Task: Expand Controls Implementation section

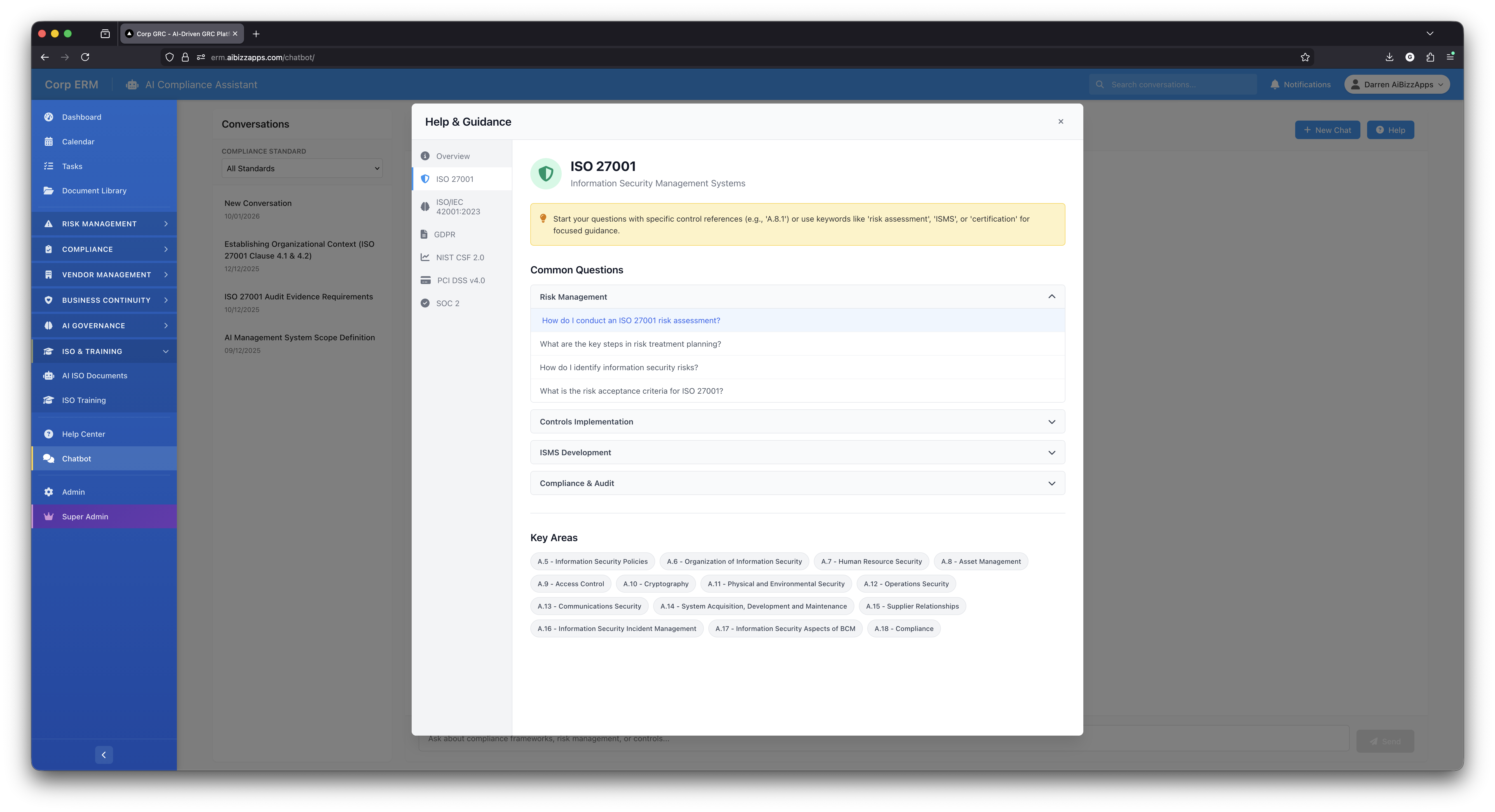Action: (797, 421)
